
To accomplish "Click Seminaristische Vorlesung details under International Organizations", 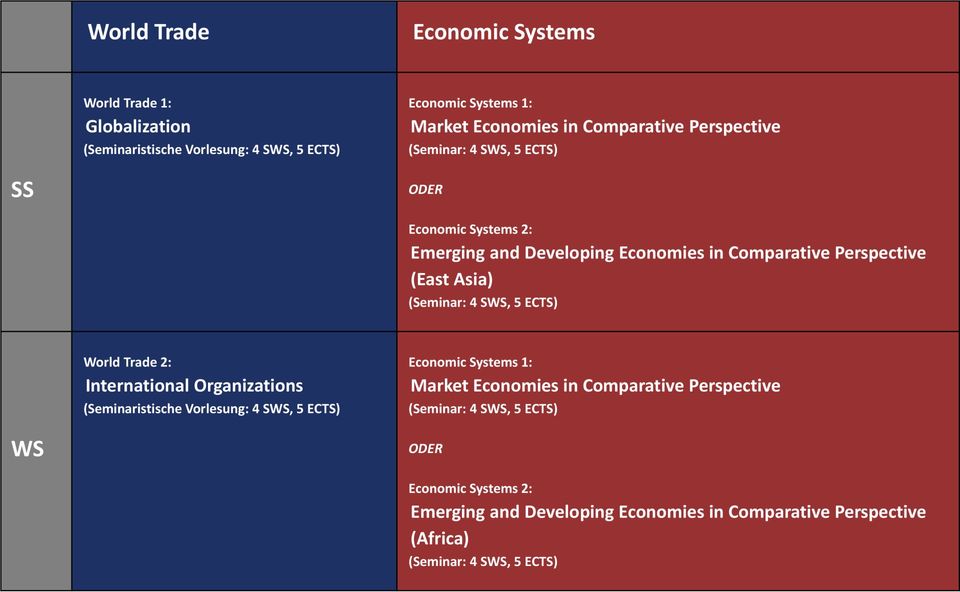I will click(212, 409).
